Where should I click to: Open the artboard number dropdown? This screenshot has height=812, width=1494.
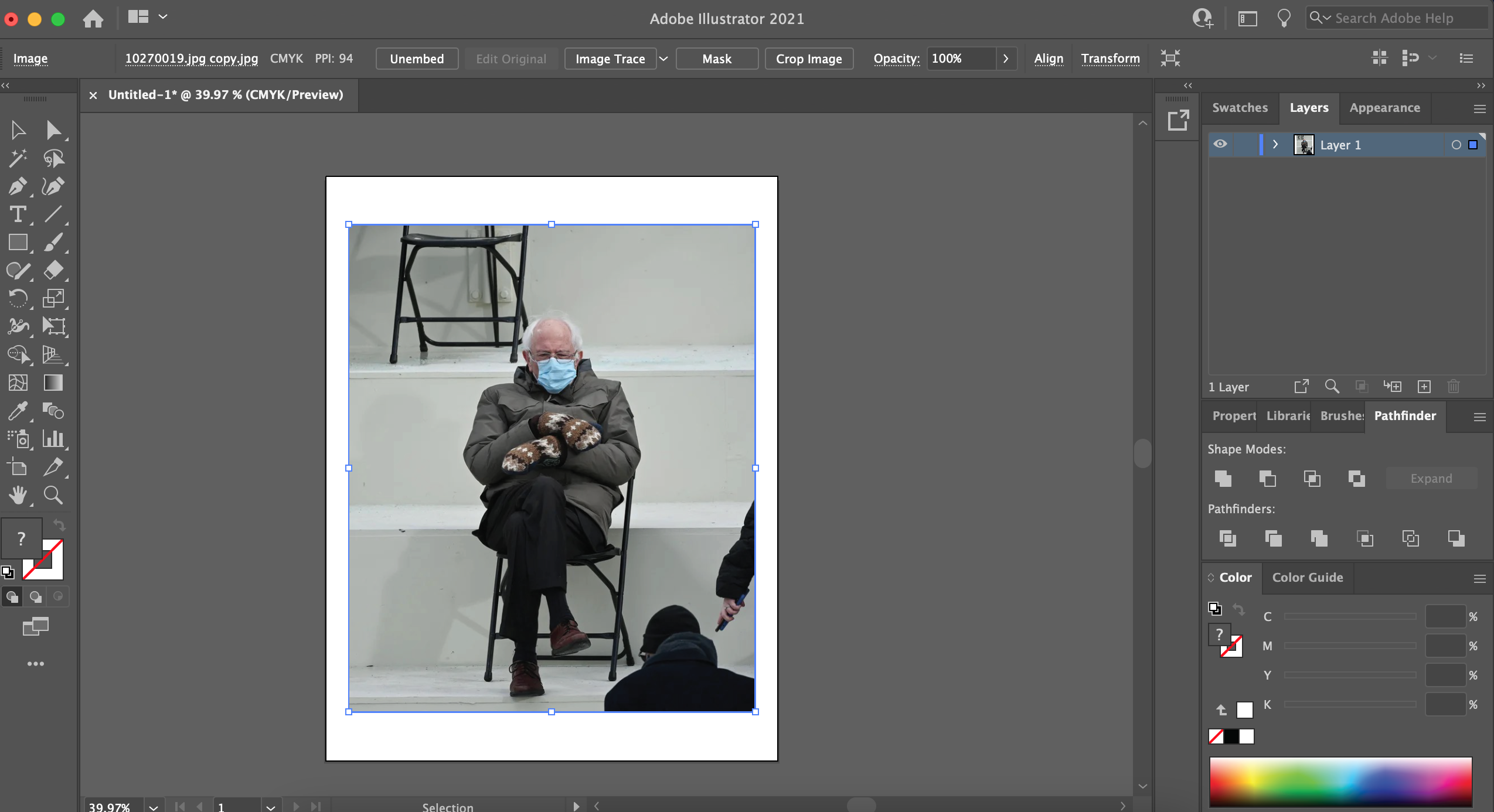pyautogui.click(x=271, y=807)
